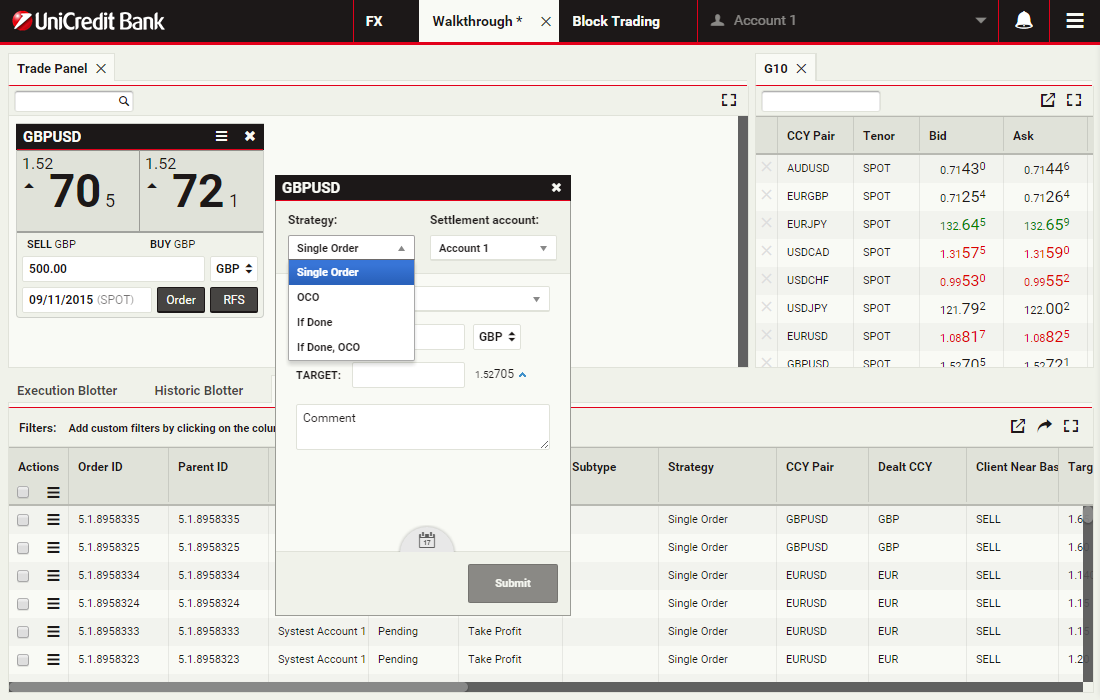The width and height of the screenshot is (1100, 700).
Task: Click the blotter share arrow icon
Action: (1044, 426)
